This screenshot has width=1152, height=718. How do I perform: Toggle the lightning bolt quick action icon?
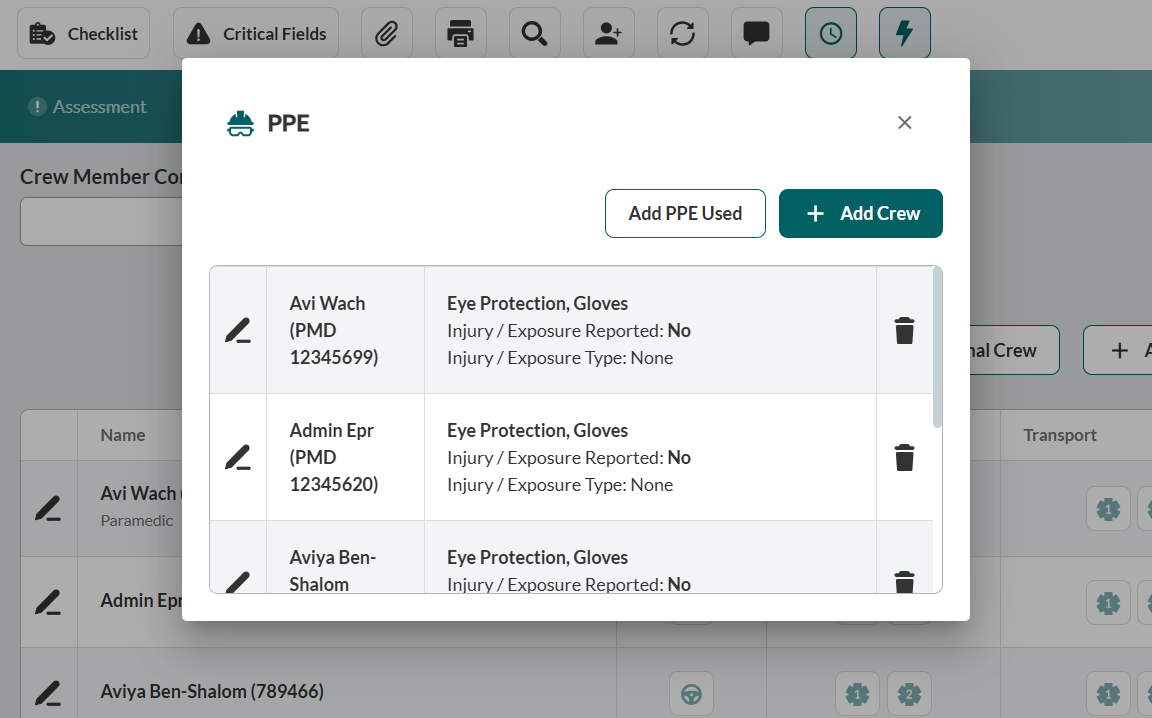coord(904,34)
